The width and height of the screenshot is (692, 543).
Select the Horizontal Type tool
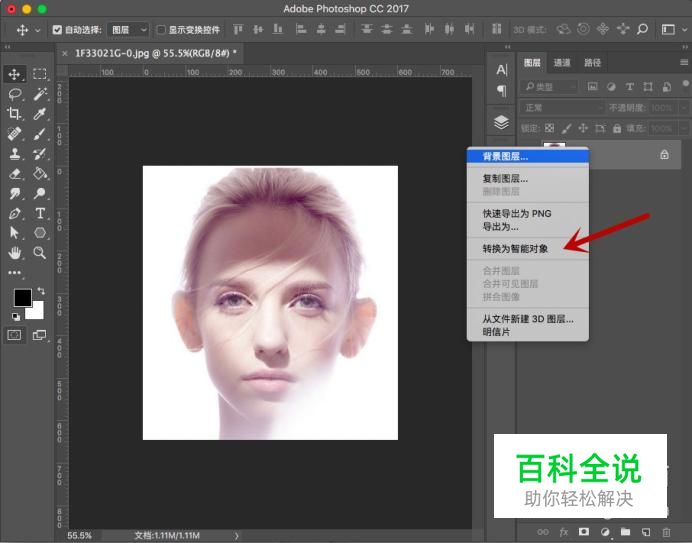[40, 213]
